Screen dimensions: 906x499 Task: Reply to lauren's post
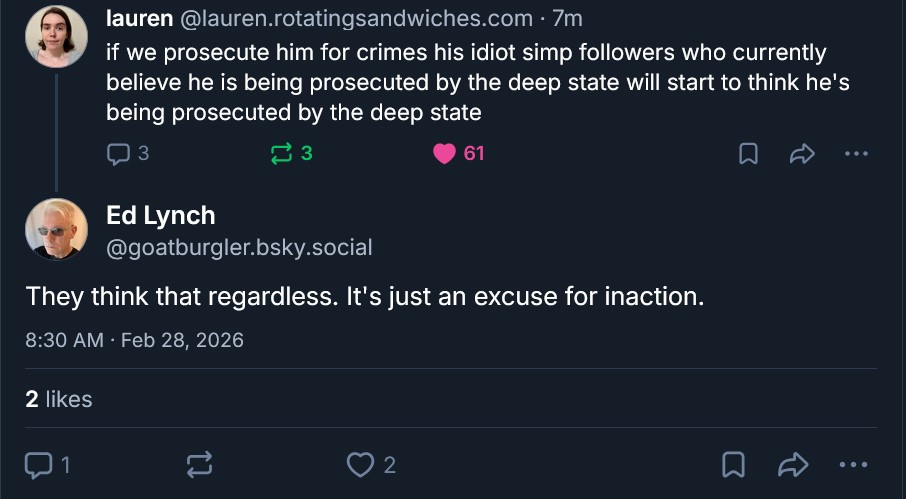pos(118,153)
